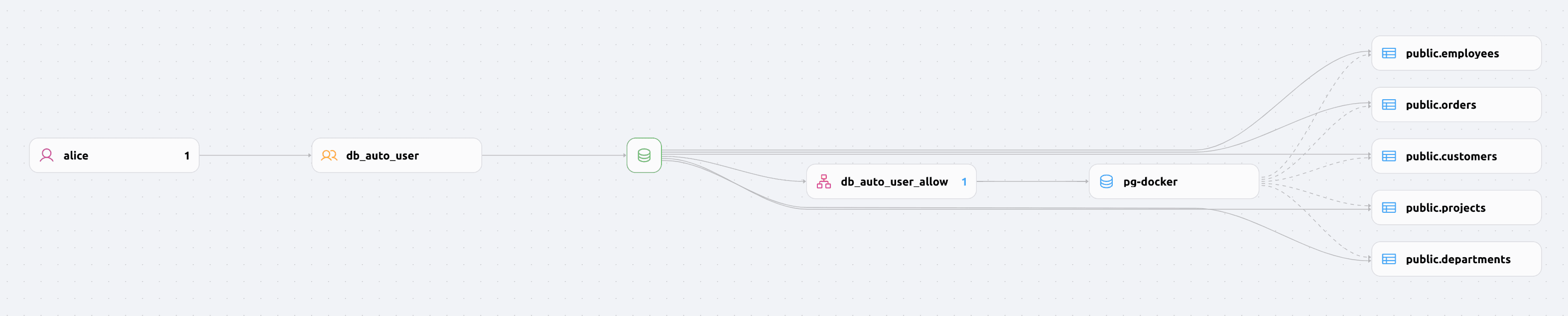
Task: Select the public.employees table name
Action: pyautogui.click(x=1452, y=53)
